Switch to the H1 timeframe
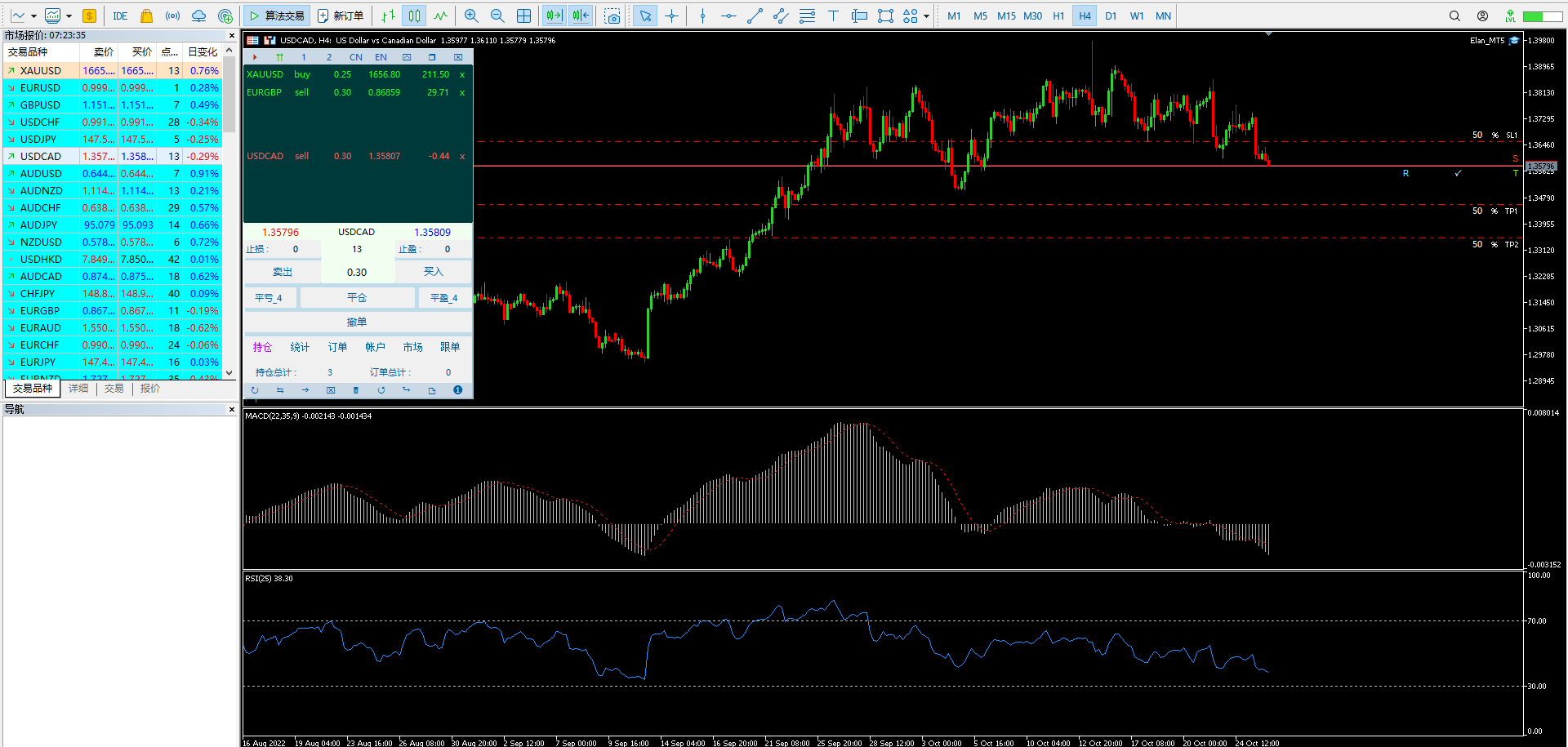 1058,16
